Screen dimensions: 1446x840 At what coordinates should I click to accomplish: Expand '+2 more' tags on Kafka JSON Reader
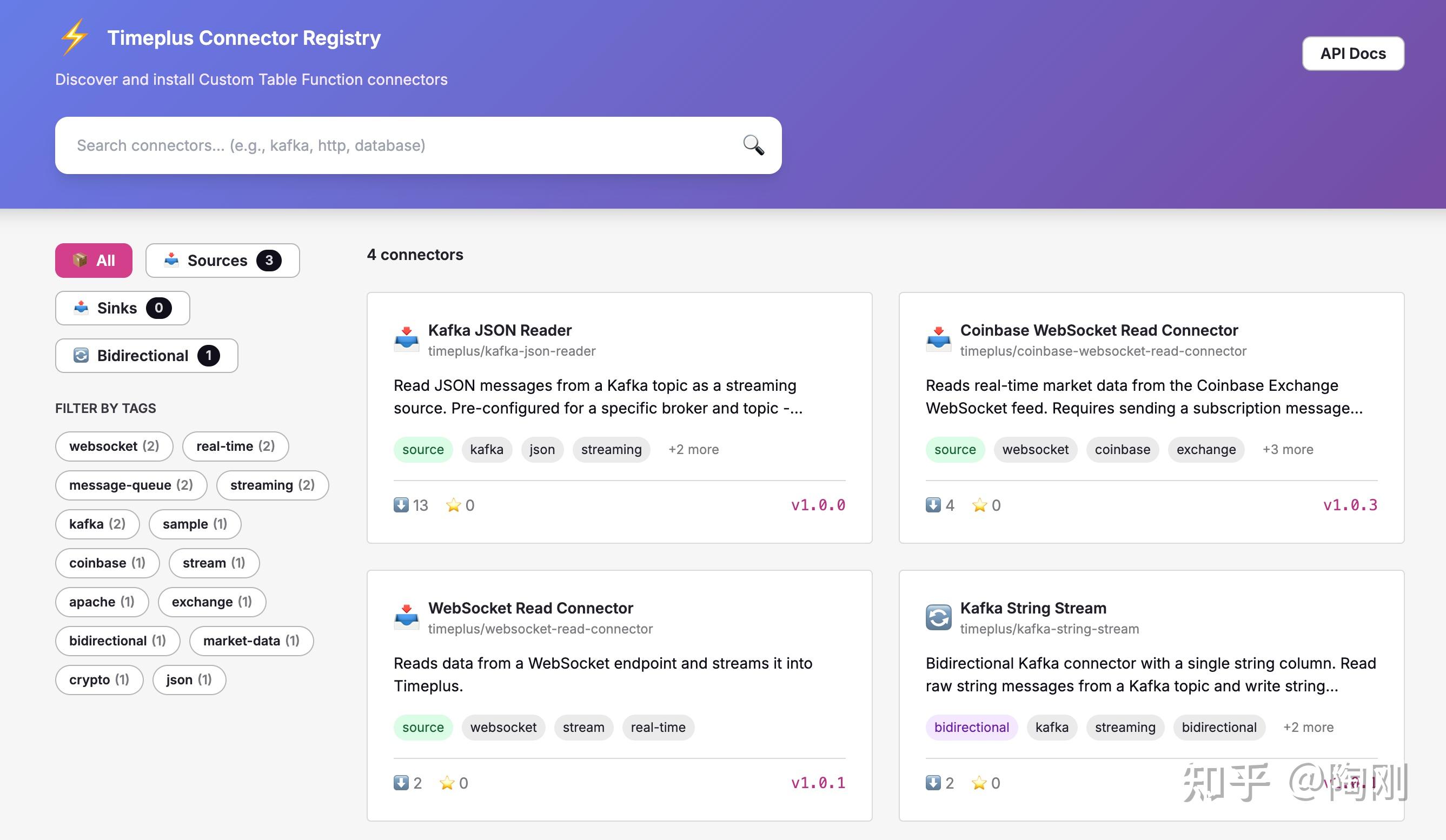point(693,450)
